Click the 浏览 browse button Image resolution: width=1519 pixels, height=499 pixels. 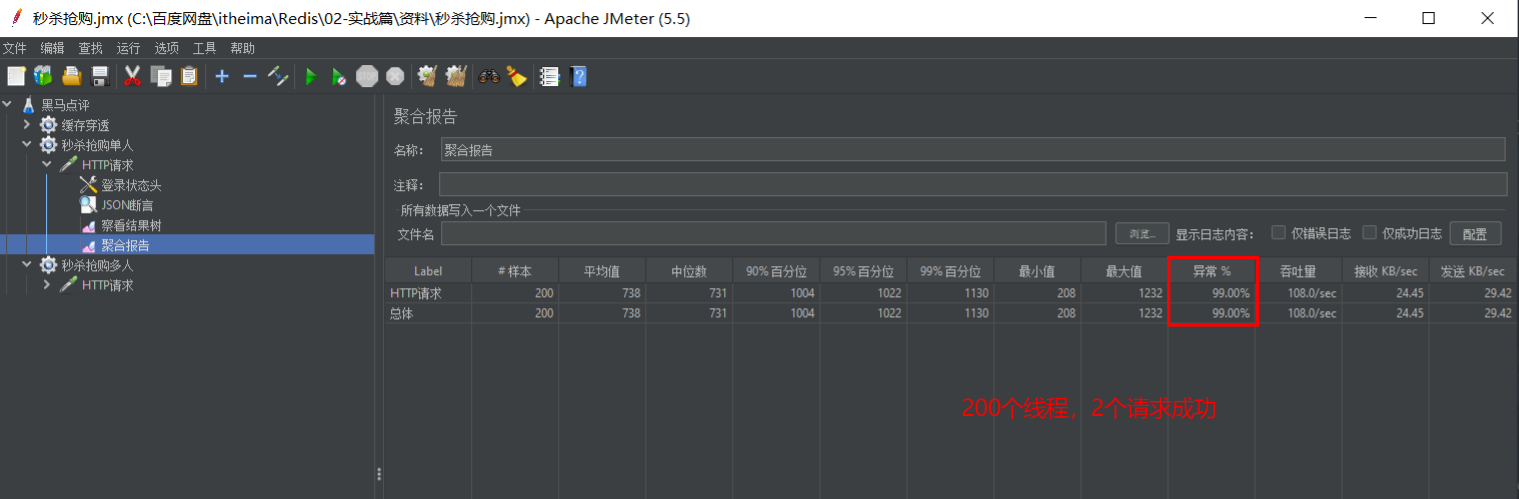point(1142,233)
